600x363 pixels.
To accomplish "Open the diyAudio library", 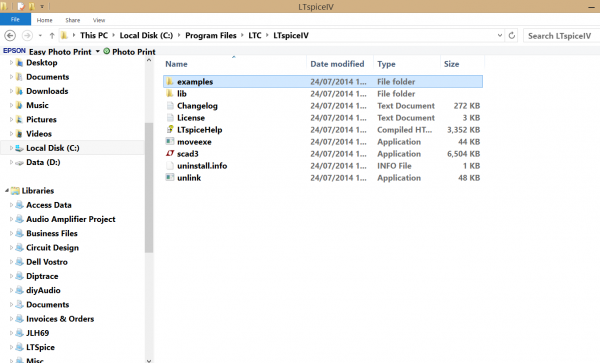I will [x=43, y=290].
